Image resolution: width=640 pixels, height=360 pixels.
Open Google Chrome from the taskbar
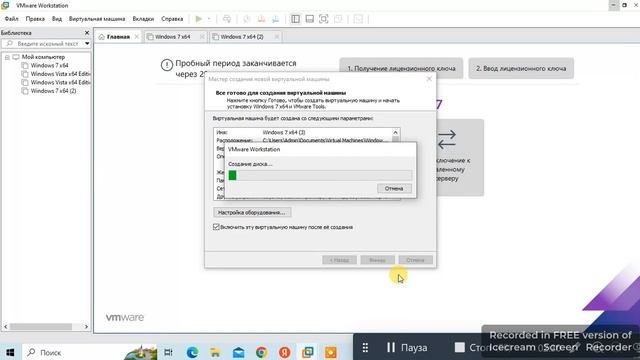(262, 352)
